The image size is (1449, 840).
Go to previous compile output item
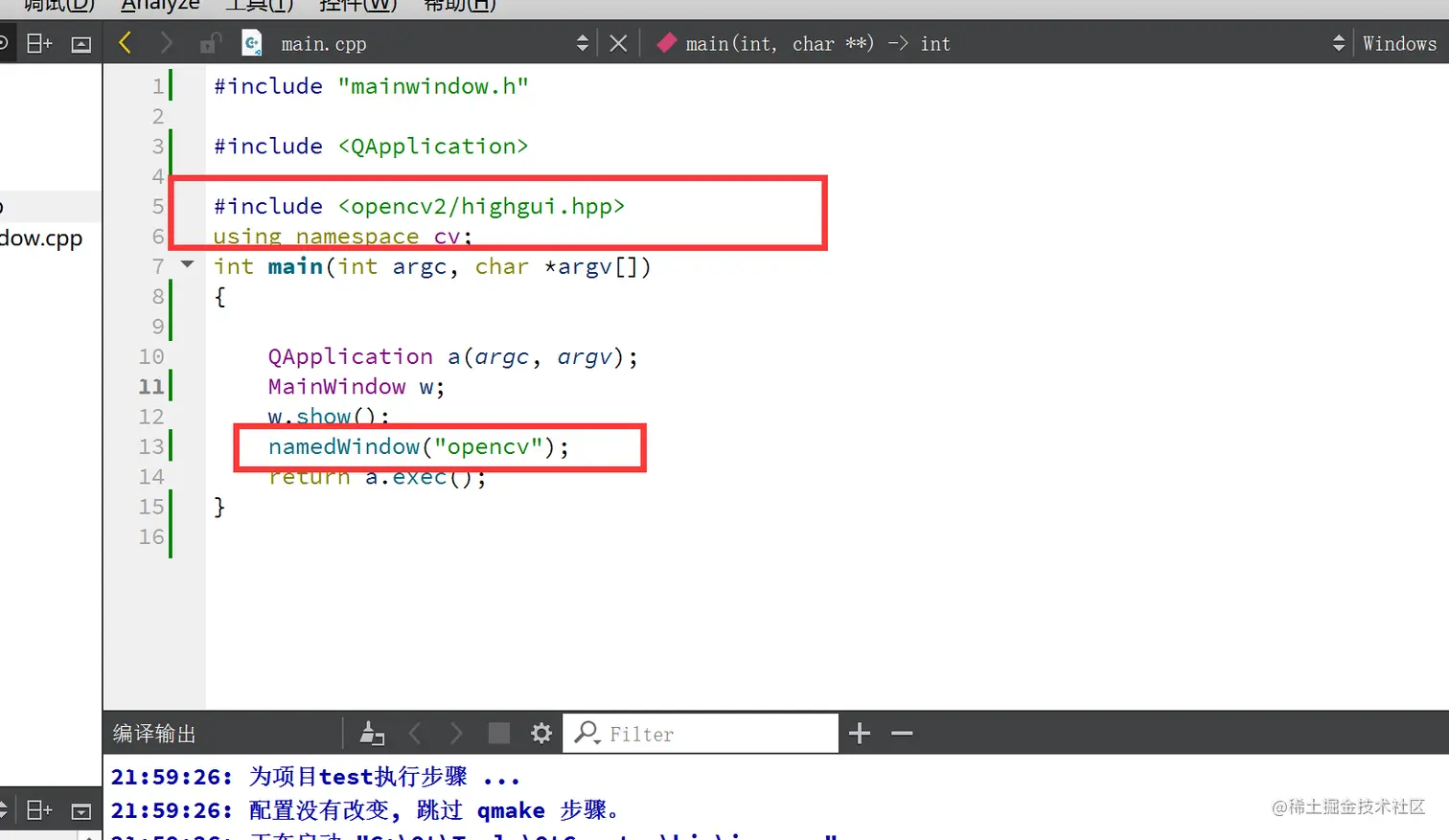415,734
